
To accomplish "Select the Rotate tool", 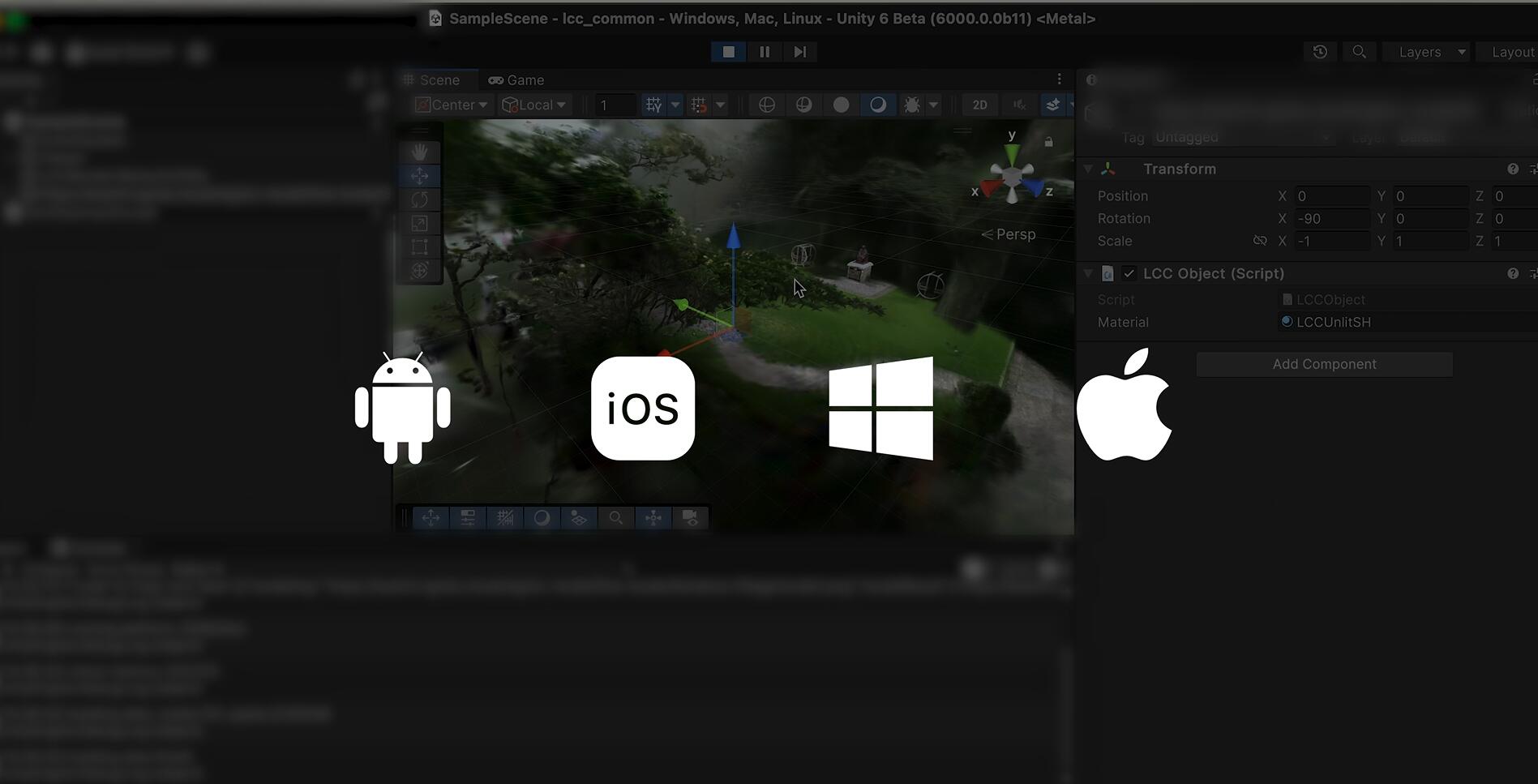I will 419,199.
